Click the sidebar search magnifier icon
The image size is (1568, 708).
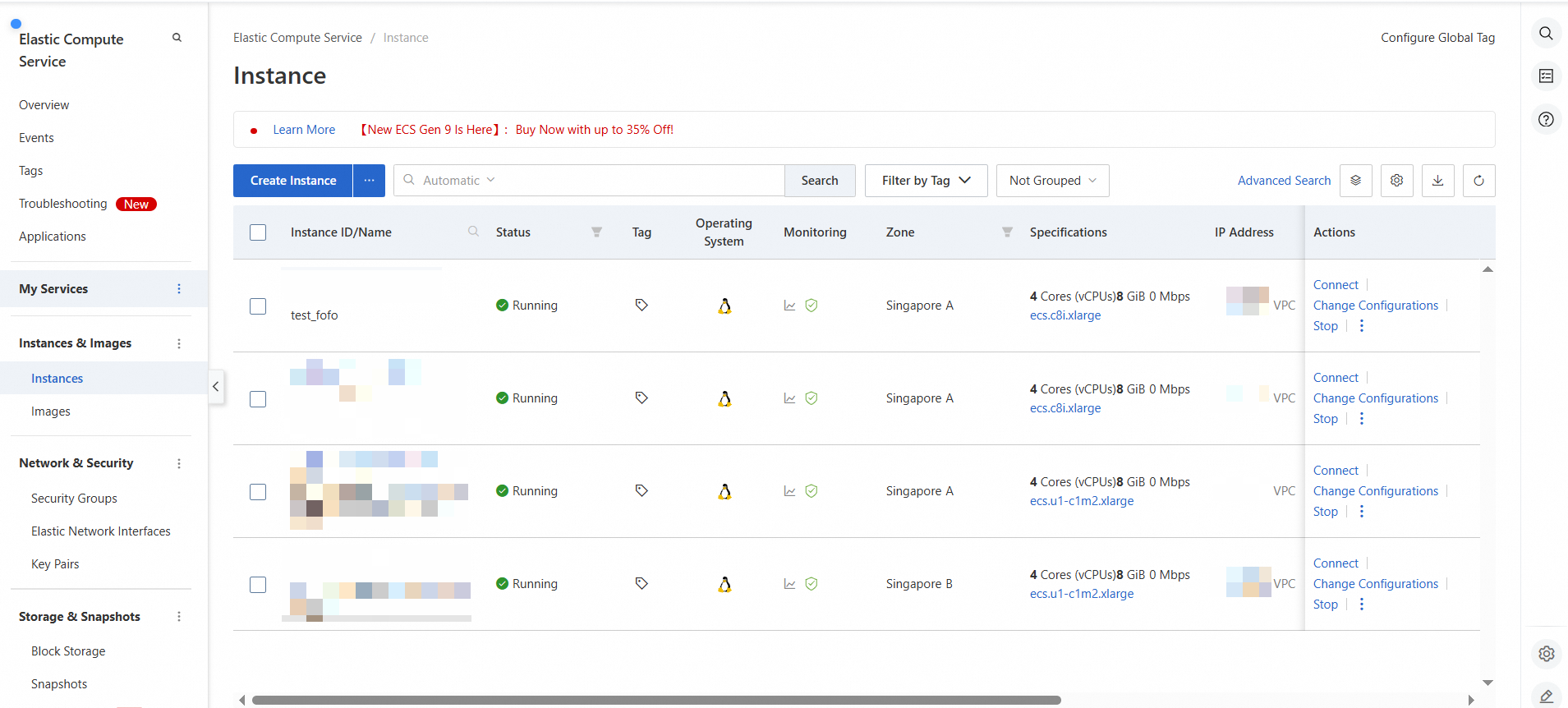(x=177, y=38)
